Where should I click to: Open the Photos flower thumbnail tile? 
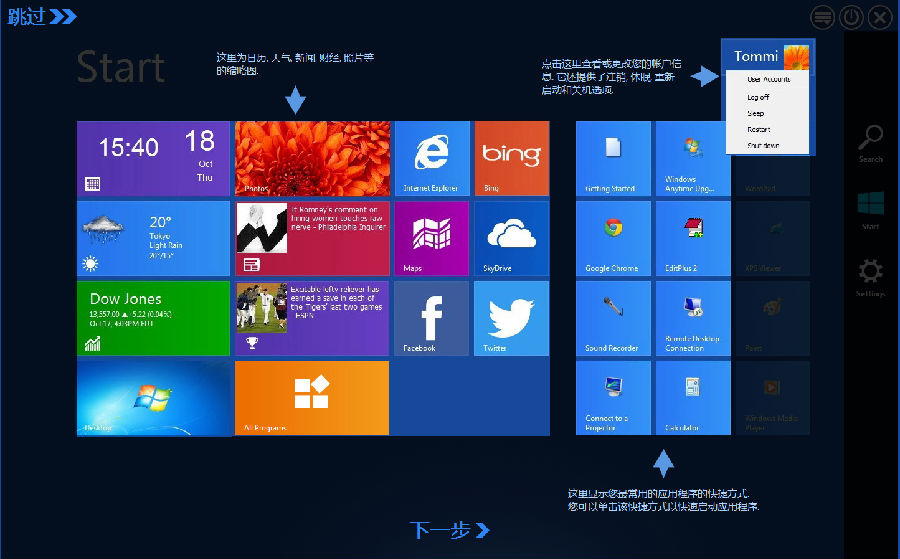coord(312,158)
